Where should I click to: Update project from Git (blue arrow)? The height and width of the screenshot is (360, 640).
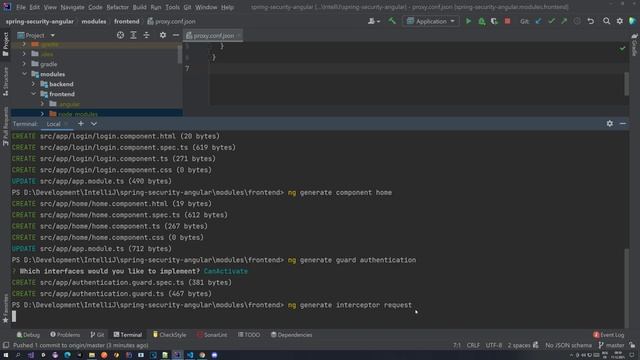click(x=538, y=21)
